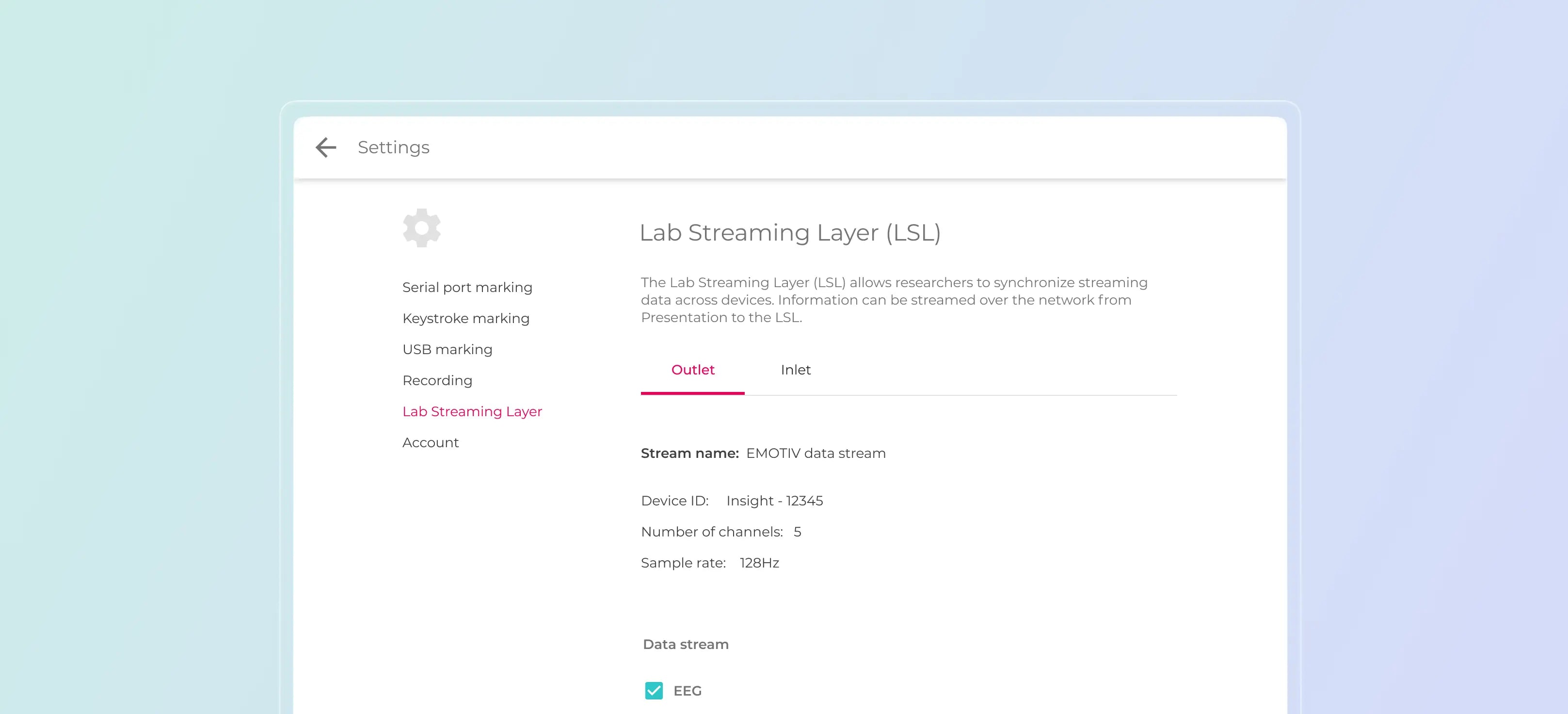This screenshot has width=1568, height=714.
Task: Click the back arrow next to Settings
Action: click(326, 147)
